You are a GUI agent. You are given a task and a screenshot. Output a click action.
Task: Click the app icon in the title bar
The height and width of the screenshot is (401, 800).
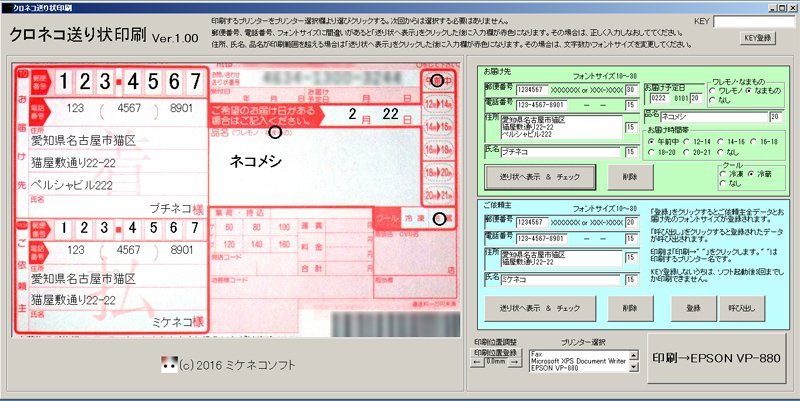7,6
